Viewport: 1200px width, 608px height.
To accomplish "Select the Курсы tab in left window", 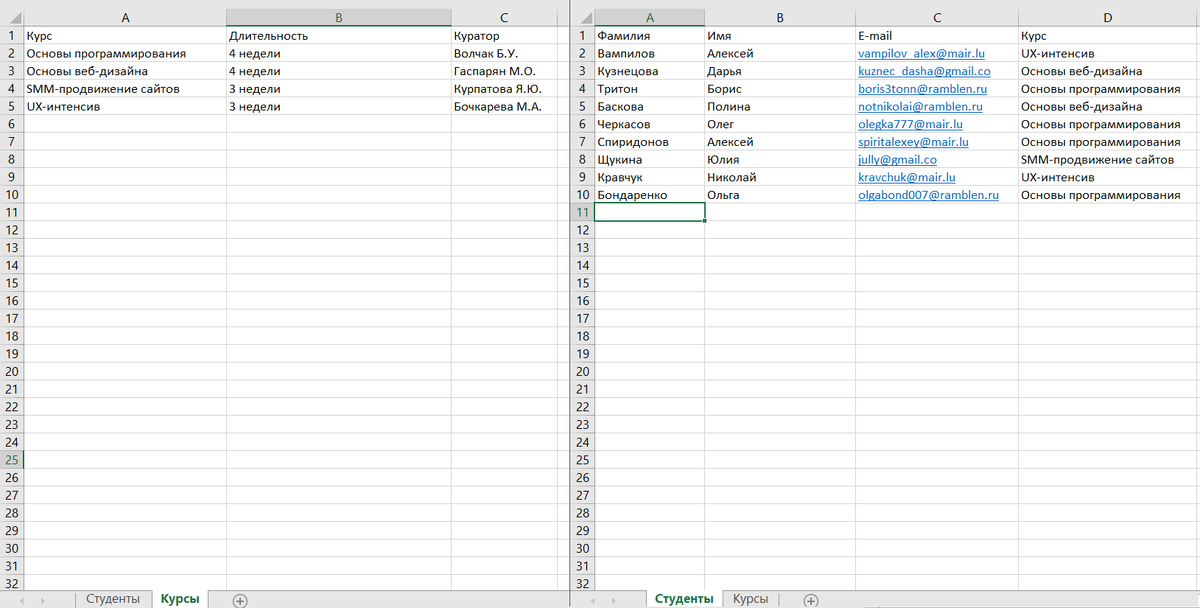I will pos(180,599).
